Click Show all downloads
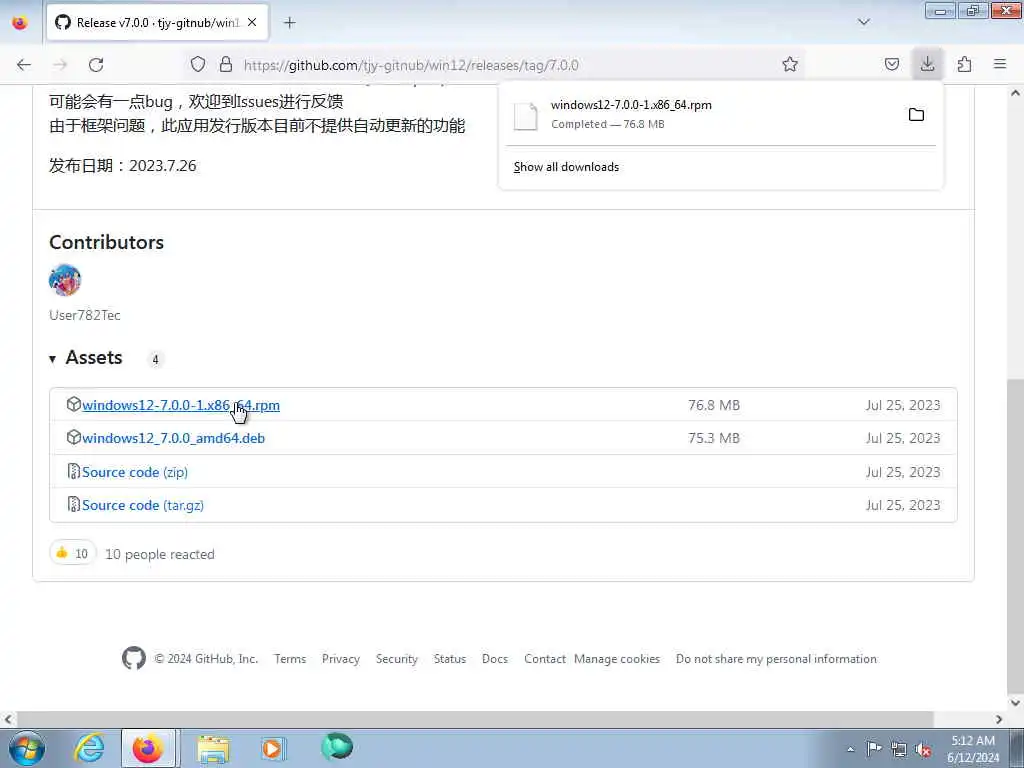Viewport: 1024px width, 768px height. pyautogui.click(x=566, y=167)
